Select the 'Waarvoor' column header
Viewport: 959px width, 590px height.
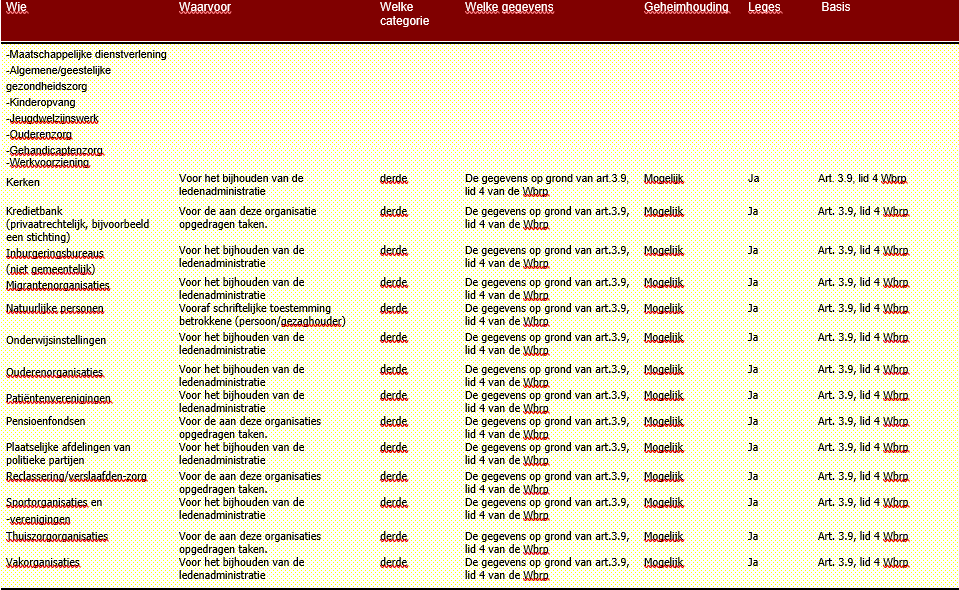click(x=204, y=8)
